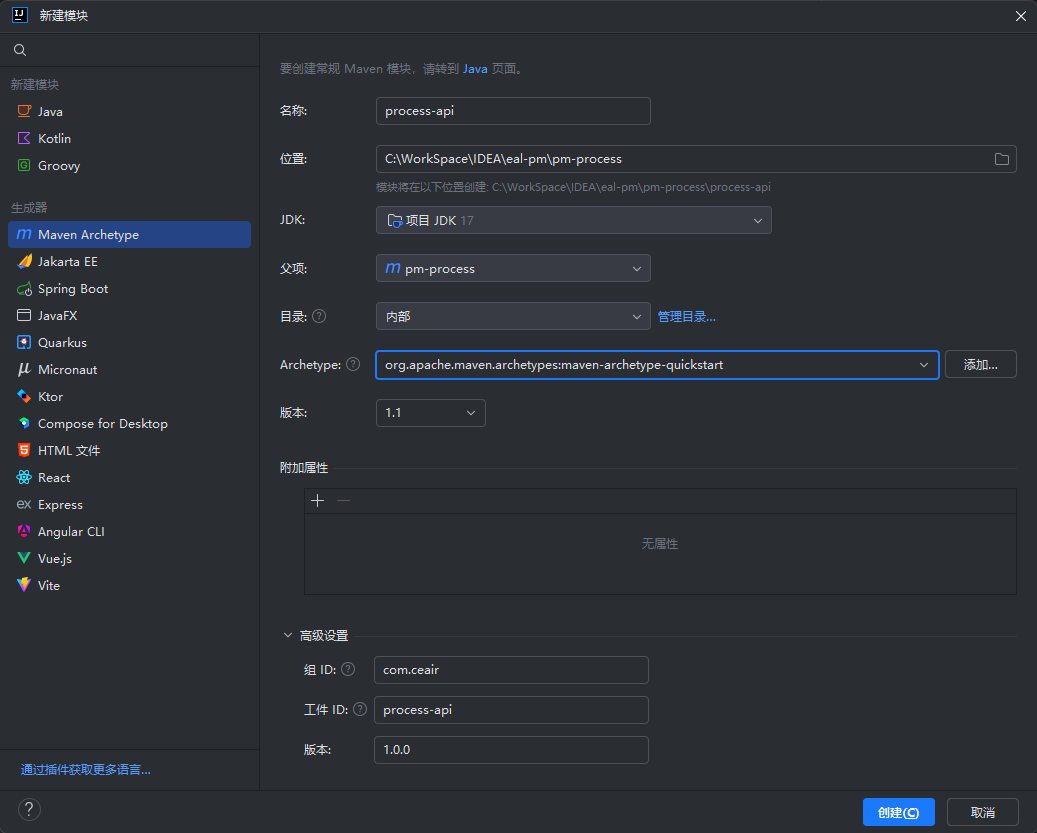The image size is (1037, 833).
Task: Click the JavaFX window icon
Action: 24,315
